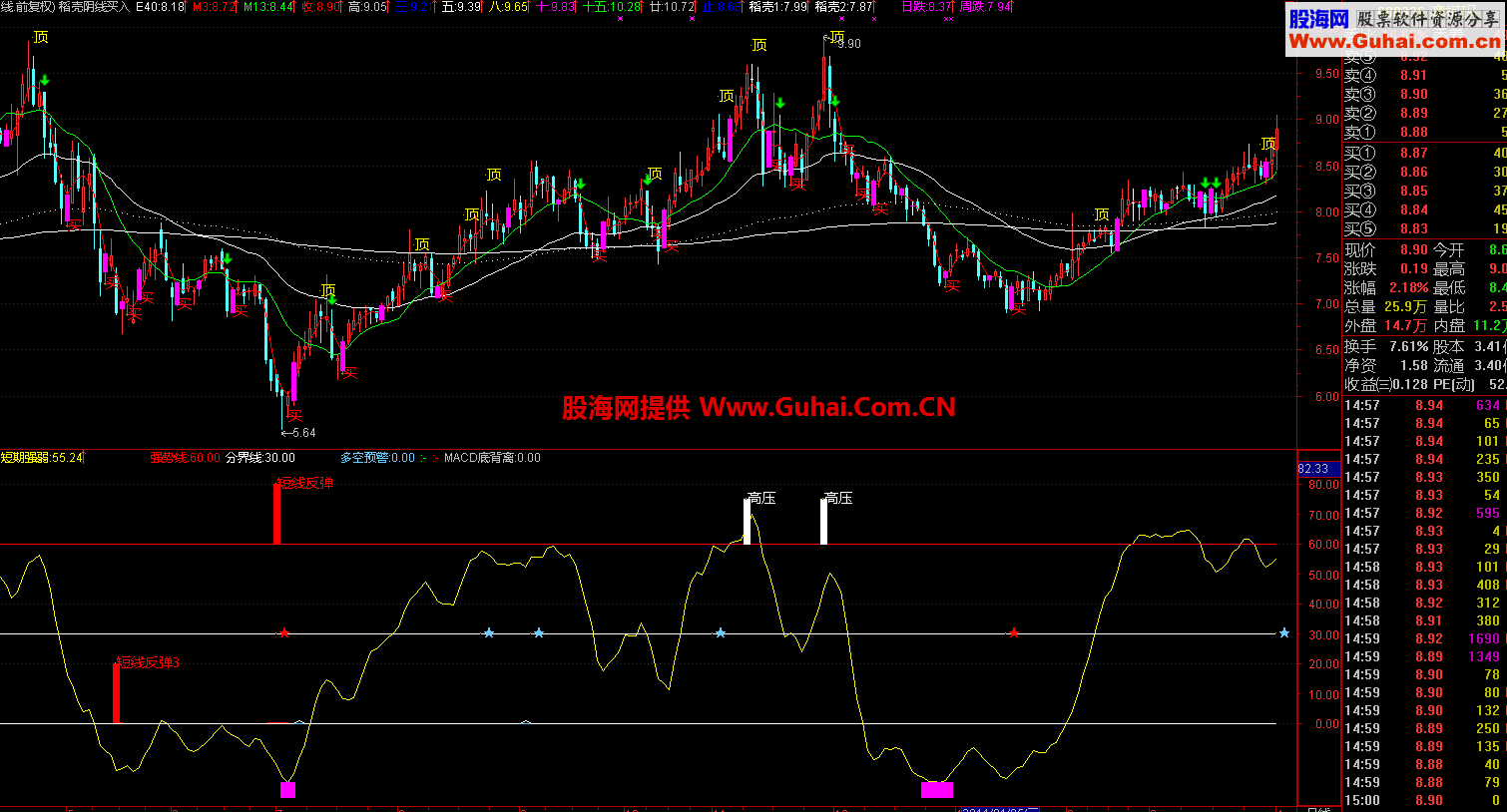
Task: Select the 14:57 trade with volume 595
Action: click(x=1425, y=513)
